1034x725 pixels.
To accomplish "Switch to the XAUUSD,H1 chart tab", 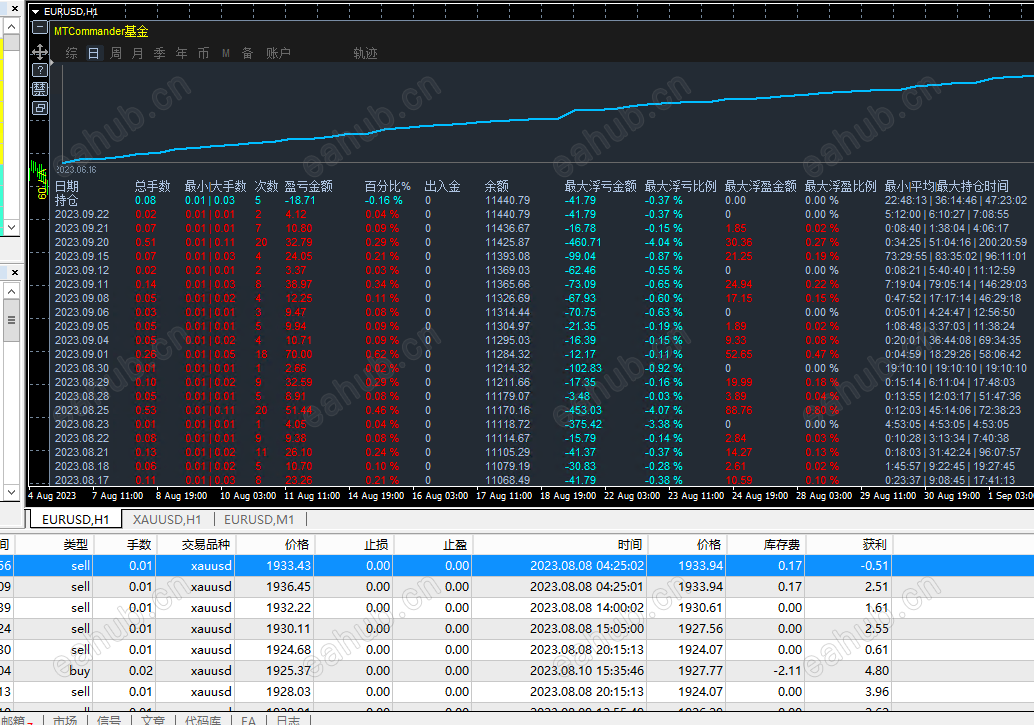I will (x=167, y=519).
